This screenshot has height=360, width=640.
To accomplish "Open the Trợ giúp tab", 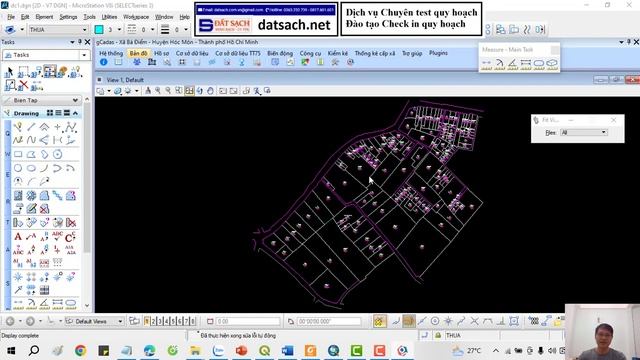I will 412,53.
